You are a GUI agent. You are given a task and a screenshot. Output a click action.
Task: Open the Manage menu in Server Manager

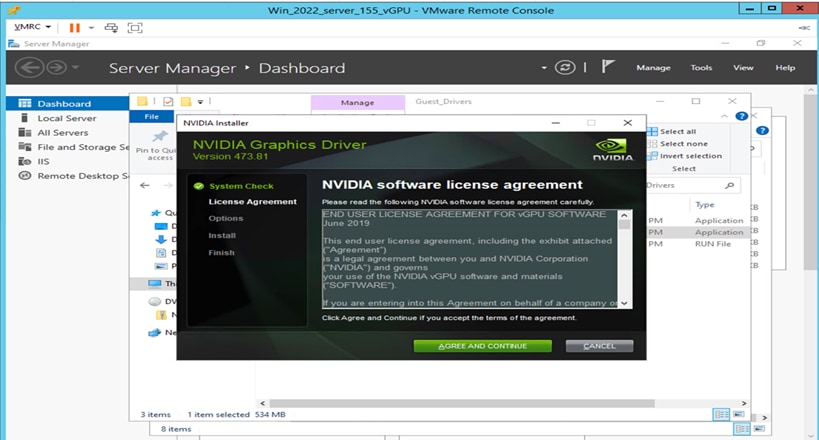pyautogui.click(x=653, y=68)
